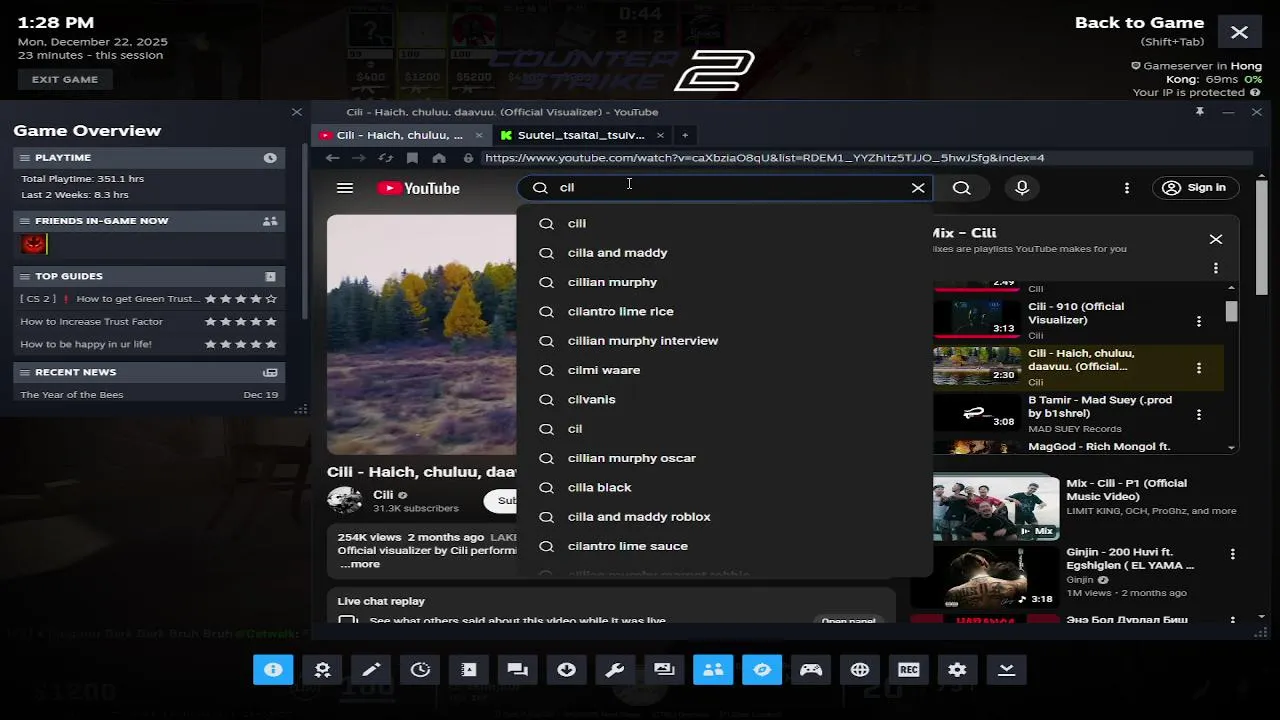
Task: Bookmark the page with the browser bookmark icon
Action: [412, 158]
